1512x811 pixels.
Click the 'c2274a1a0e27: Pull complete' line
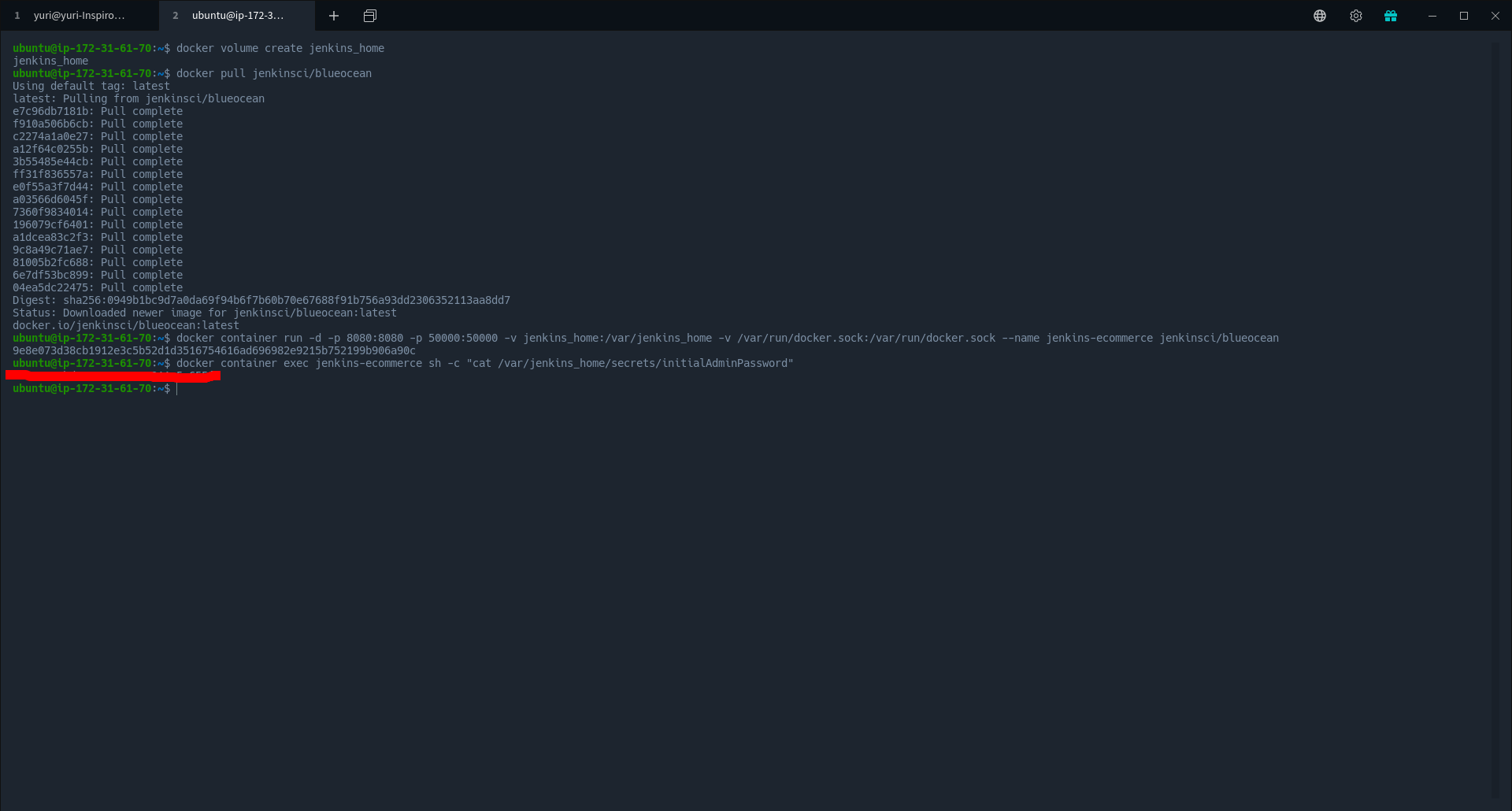point(98,136)
